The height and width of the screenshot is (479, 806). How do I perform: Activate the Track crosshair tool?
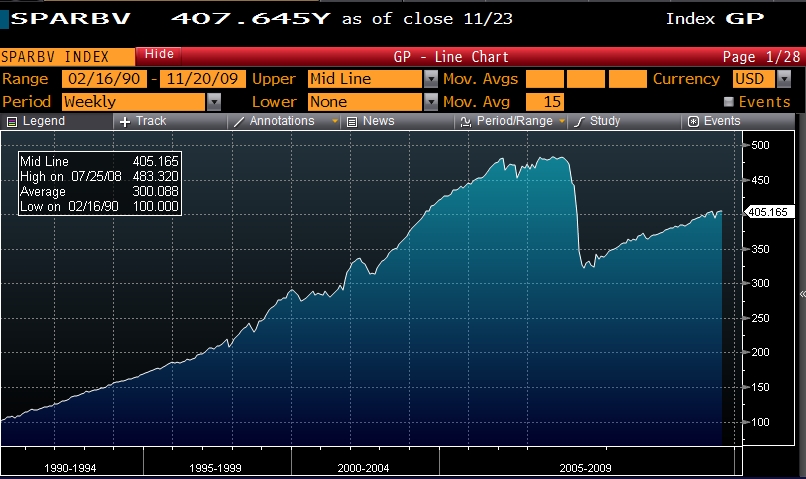125,121
